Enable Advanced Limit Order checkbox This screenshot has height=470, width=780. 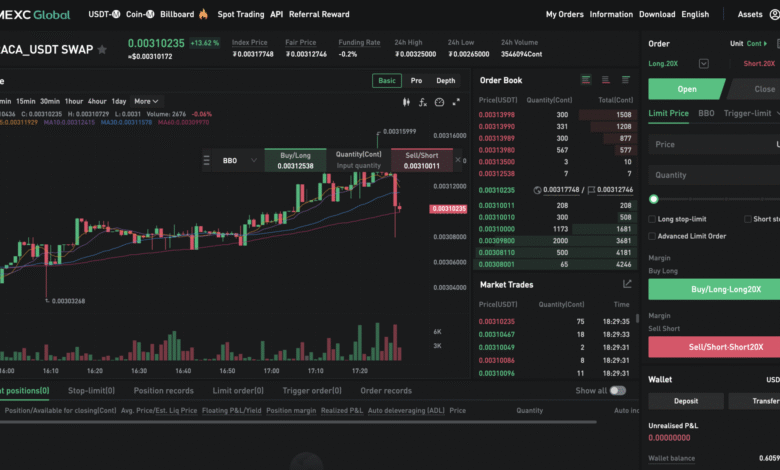point(652,236)
